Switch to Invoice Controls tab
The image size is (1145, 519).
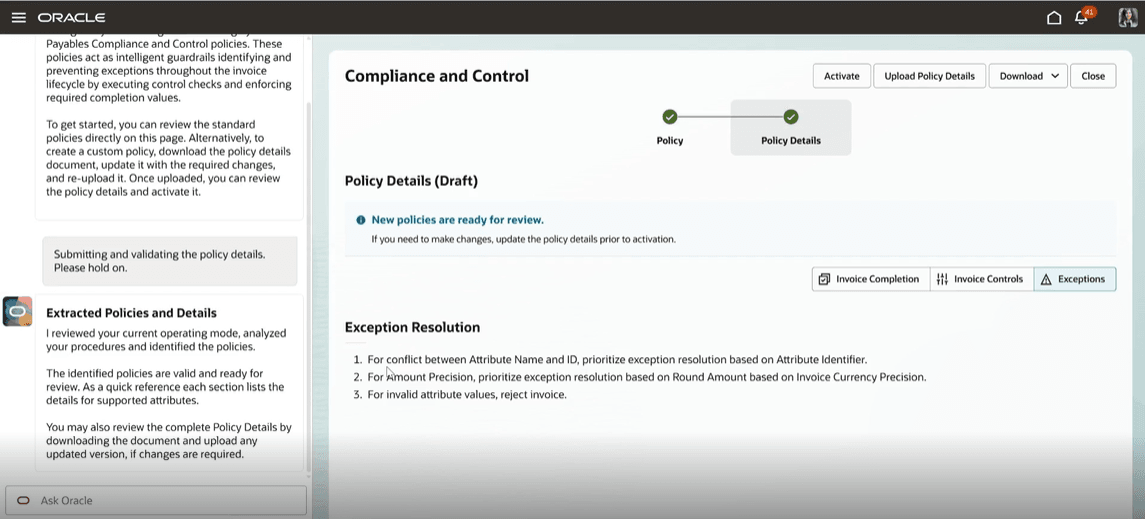(x=981, y=279)
